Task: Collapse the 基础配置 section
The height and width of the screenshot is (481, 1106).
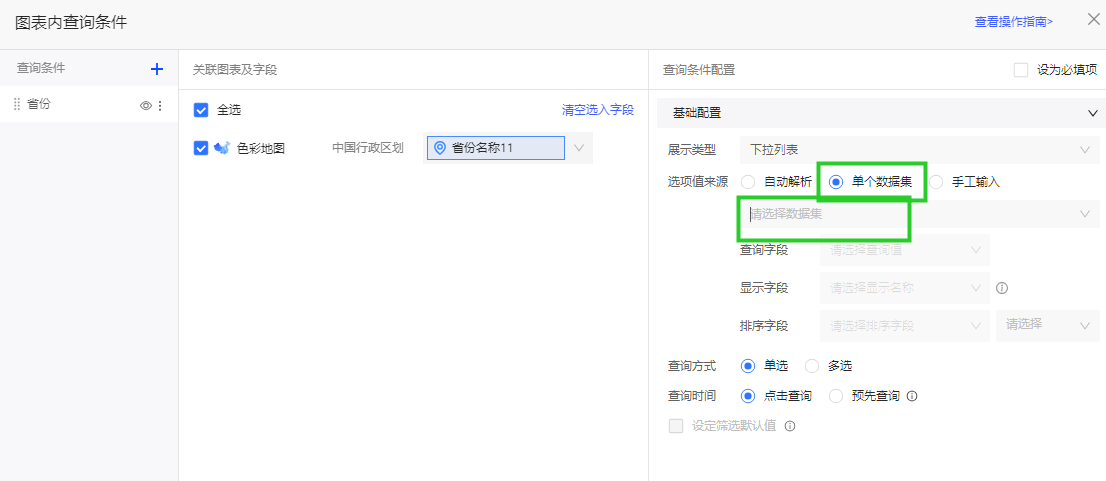Action: point(1092,113)
